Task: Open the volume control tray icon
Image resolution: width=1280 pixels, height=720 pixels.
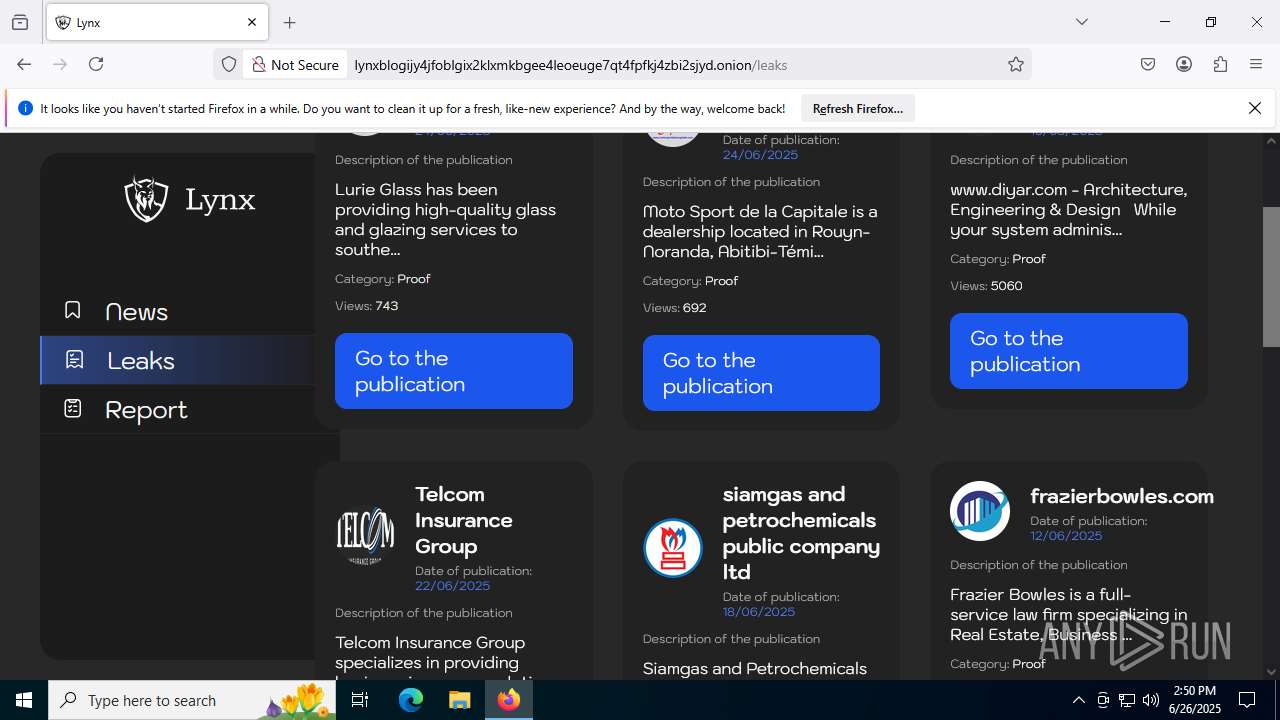Action: 1151,700
